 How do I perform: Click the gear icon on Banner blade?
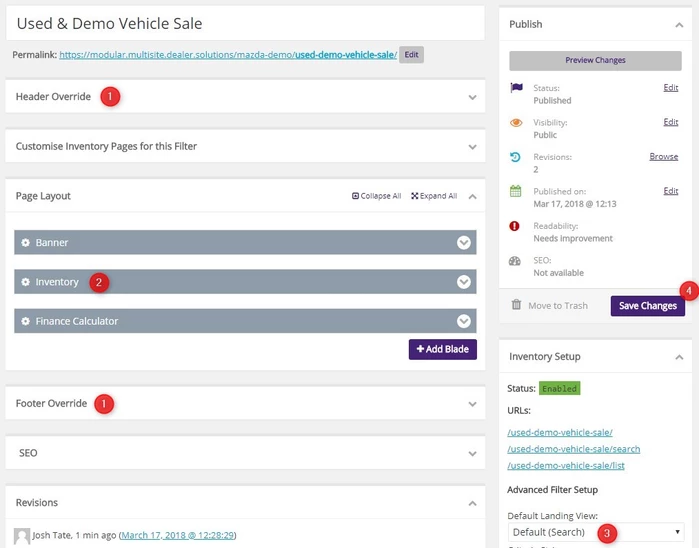[25, 243]
